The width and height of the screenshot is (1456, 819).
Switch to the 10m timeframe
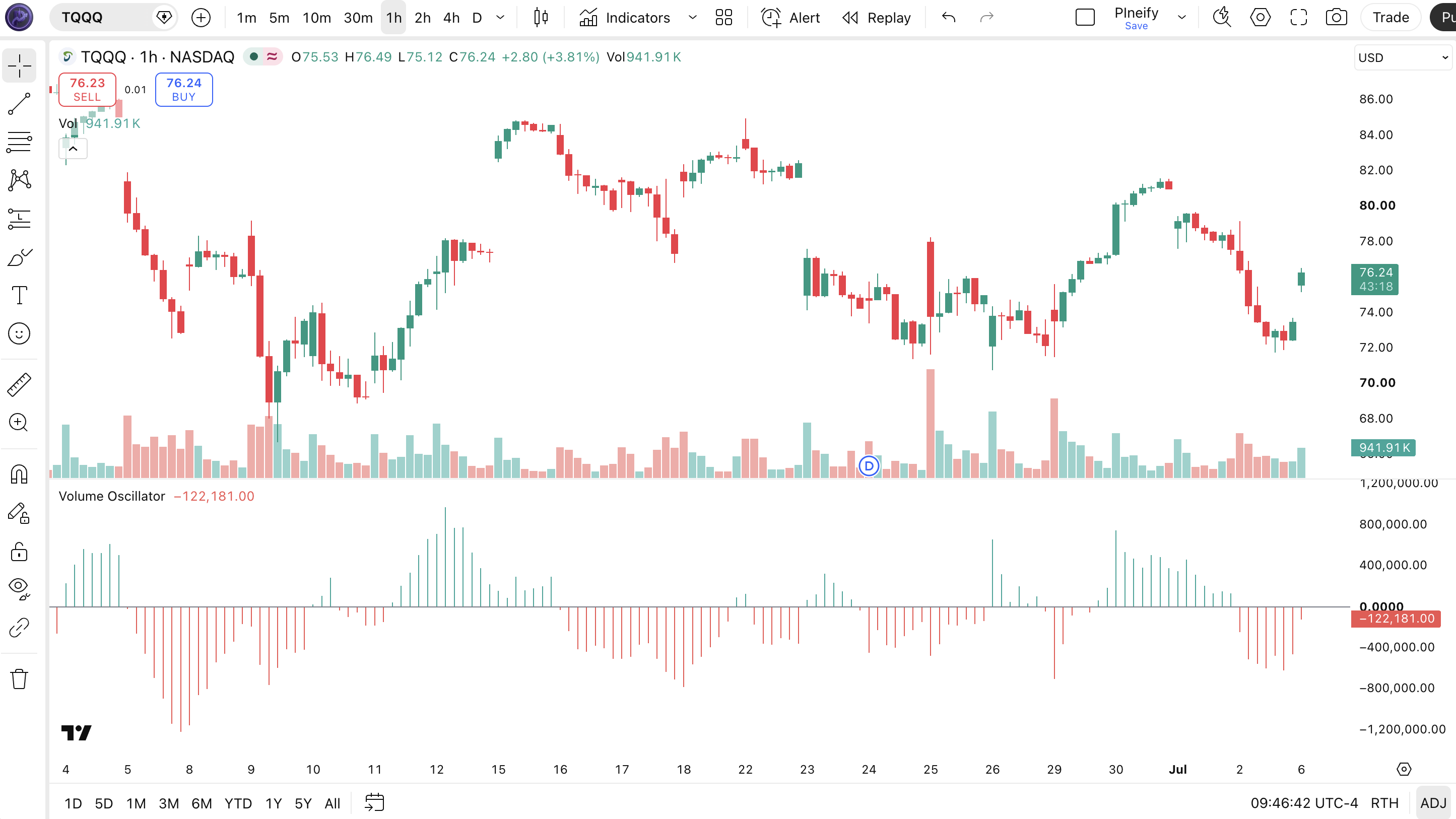(316, 18)
